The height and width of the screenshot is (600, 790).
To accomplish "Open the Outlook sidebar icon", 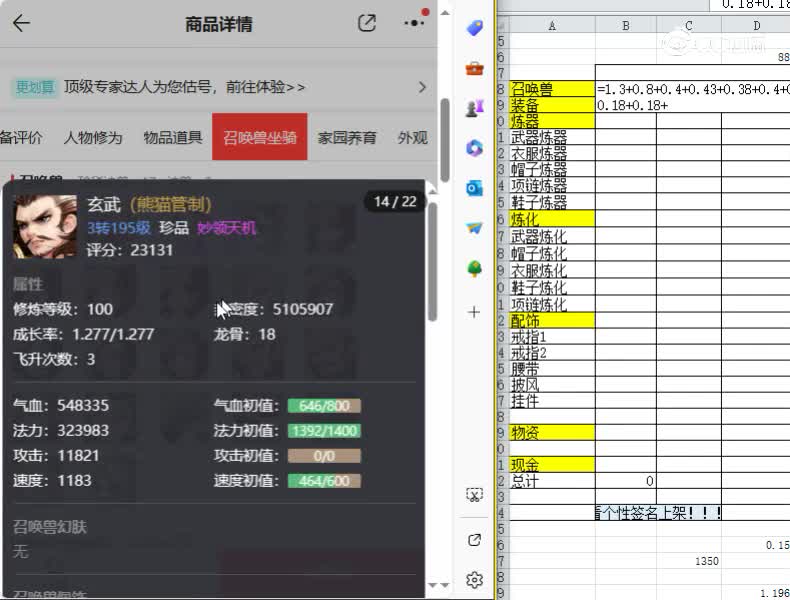I will (474, 188).
